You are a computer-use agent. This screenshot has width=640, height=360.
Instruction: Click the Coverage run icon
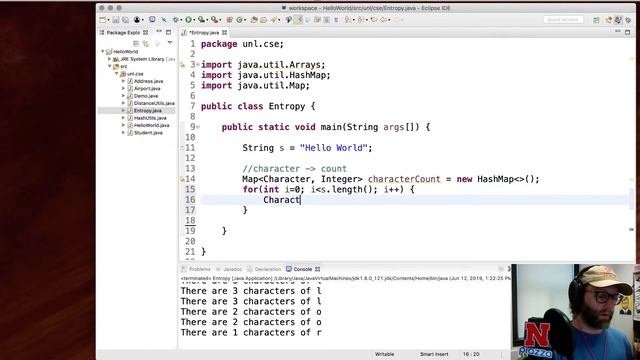pyautogui.click(x=201, y=20)
